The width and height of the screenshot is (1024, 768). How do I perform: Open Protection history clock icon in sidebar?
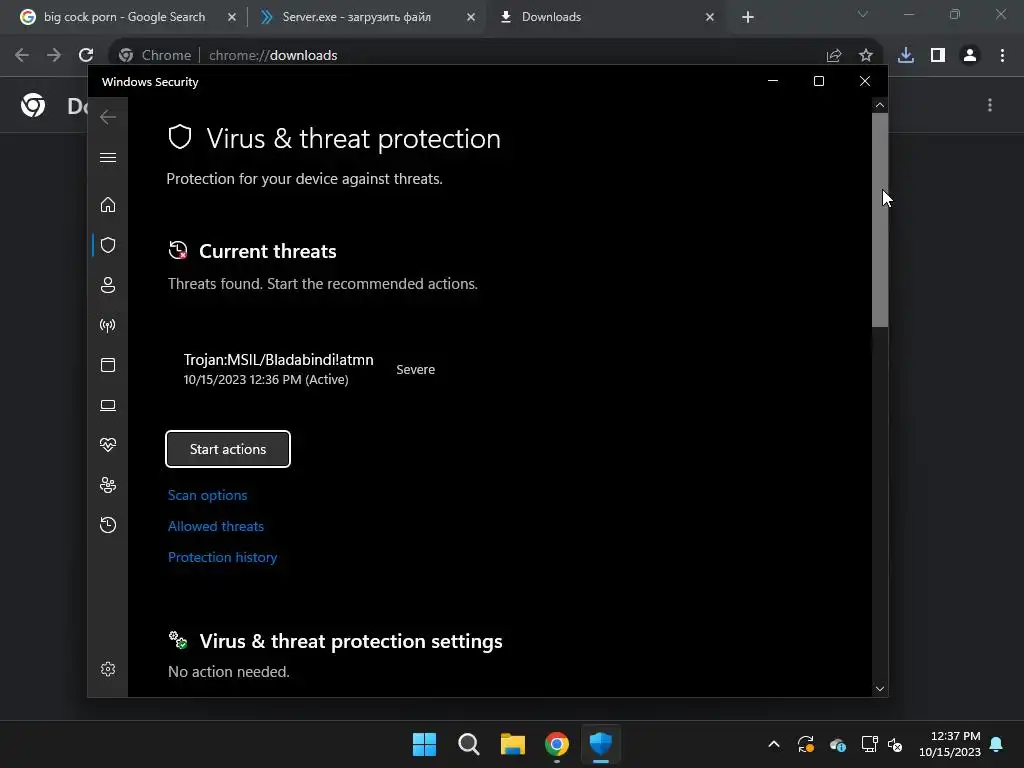click(x=108, y=525)
